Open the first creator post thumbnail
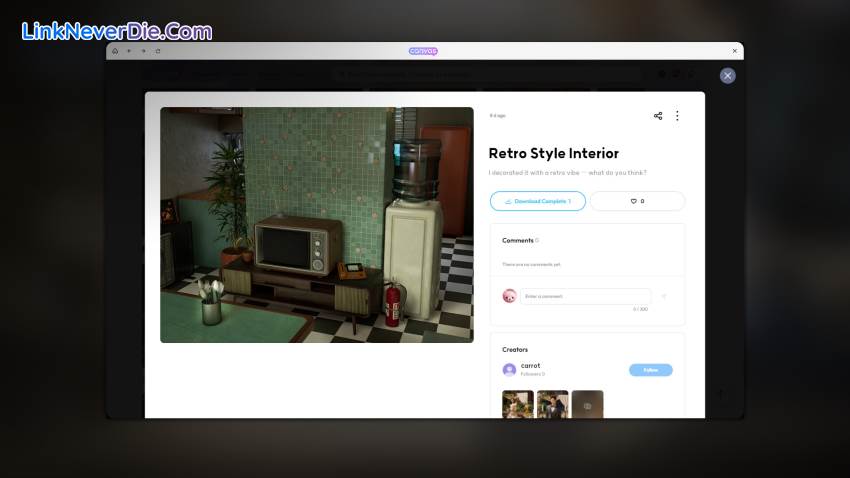Viewport: 850px width, 478px height. (517, 404)
